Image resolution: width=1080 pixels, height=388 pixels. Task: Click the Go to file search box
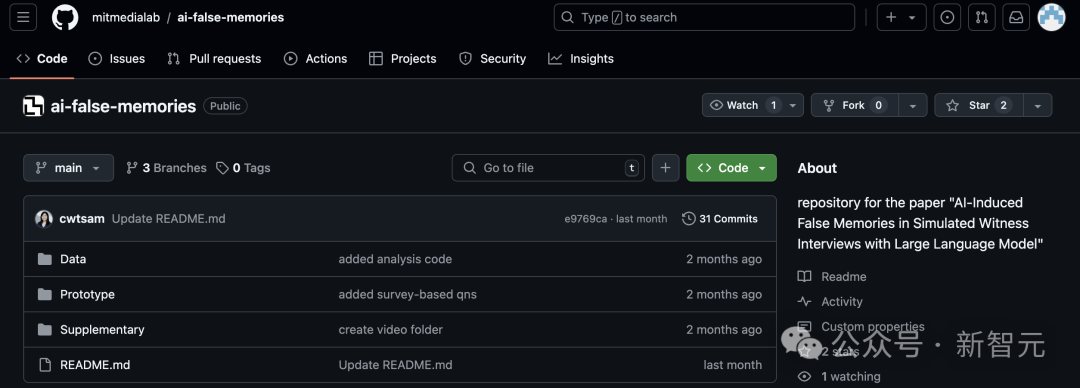click(548, 167)
